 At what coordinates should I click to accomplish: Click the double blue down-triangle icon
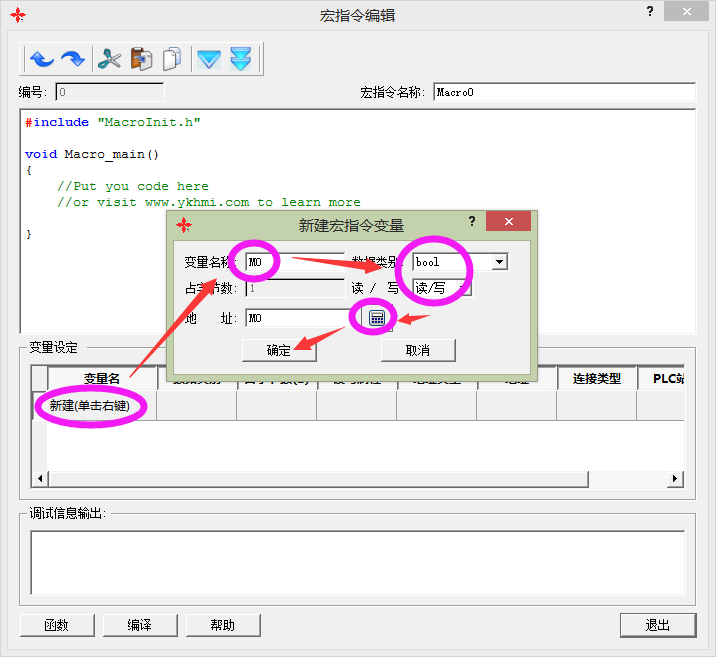[x=240, y=59]
